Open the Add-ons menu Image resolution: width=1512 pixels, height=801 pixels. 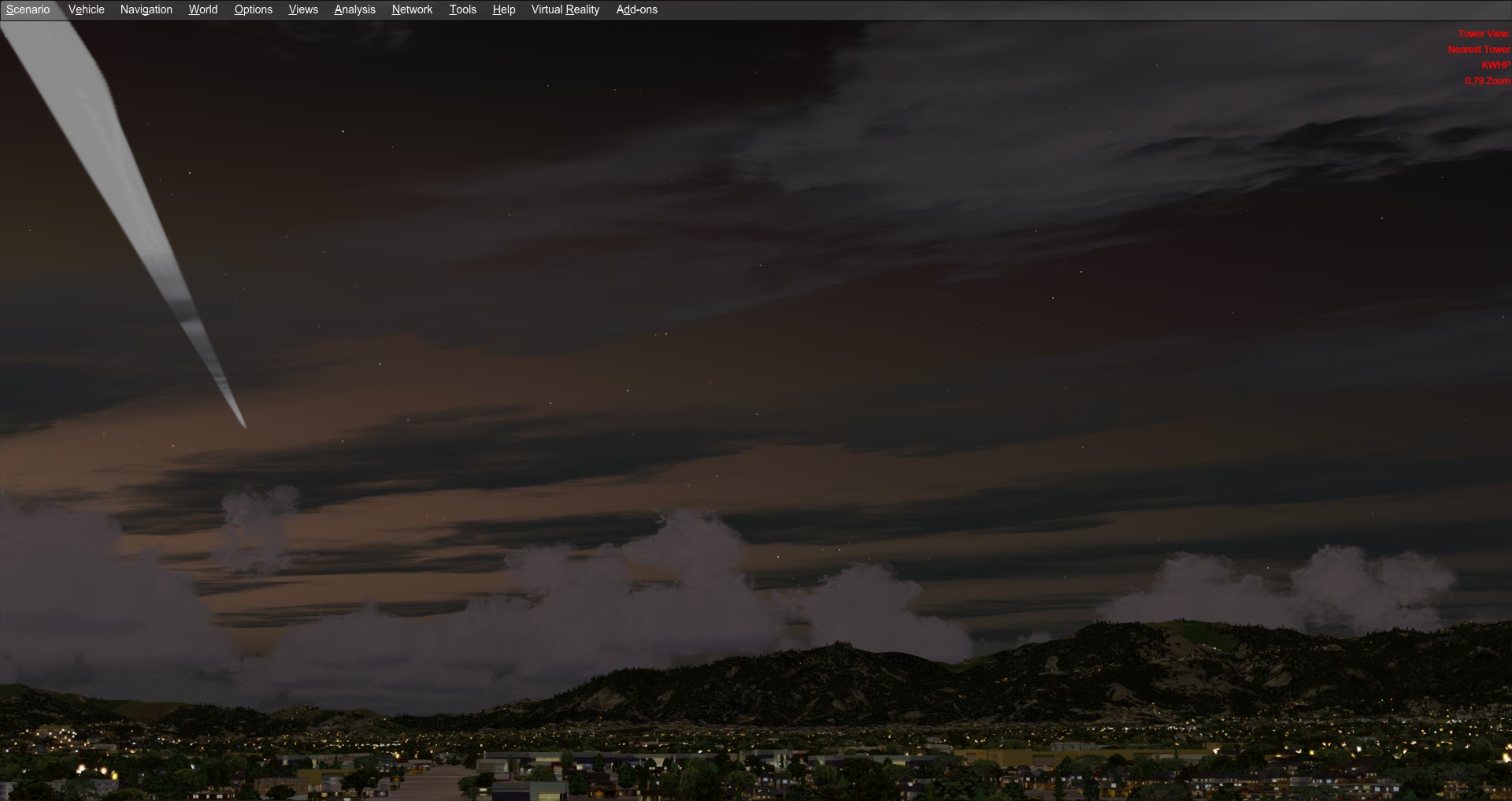coord(636,9)
